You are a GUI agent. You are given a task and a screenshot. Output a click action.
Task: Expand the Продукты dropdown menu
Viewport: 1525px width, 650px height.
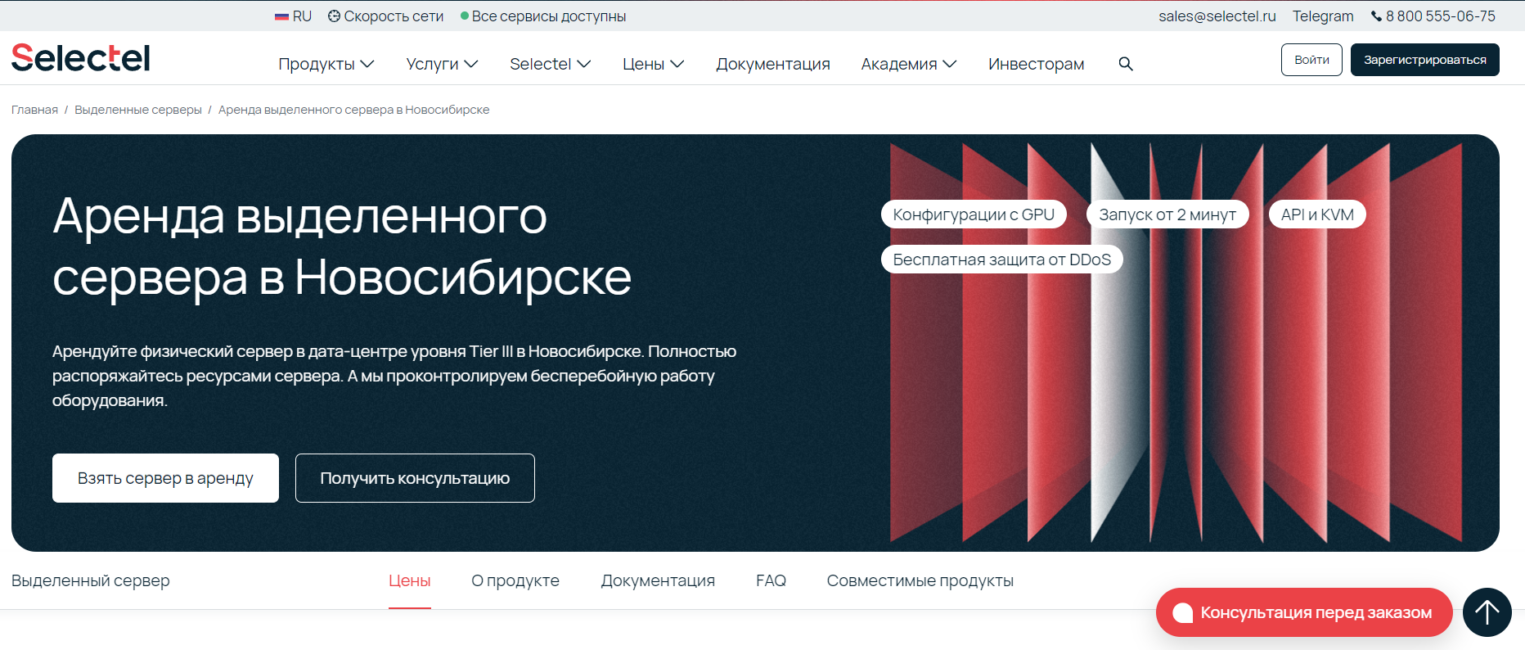pos(326,64)
